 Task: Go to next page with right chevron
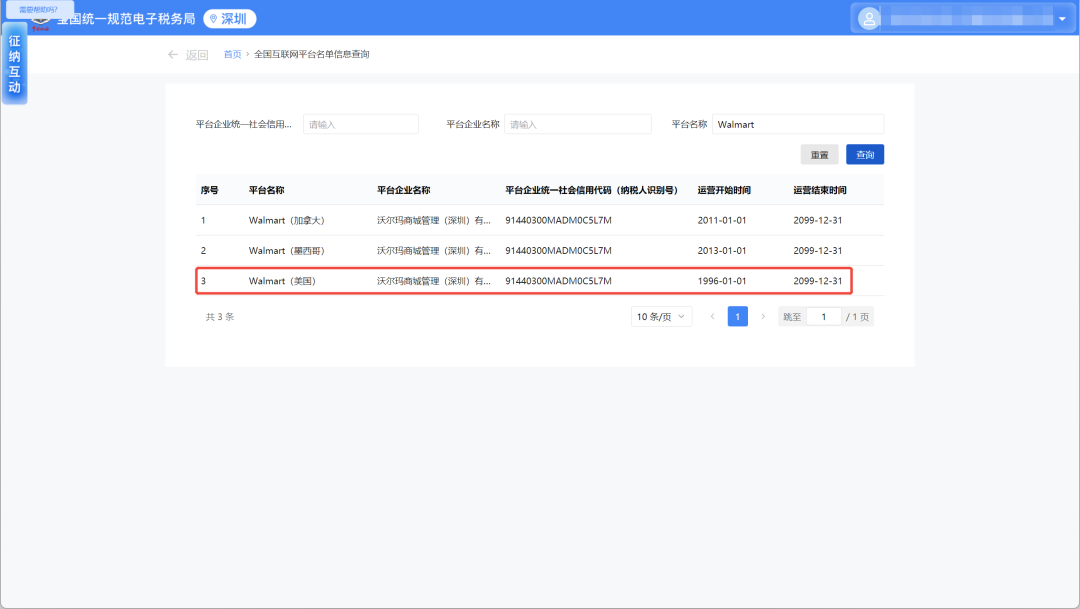point(763,317)
